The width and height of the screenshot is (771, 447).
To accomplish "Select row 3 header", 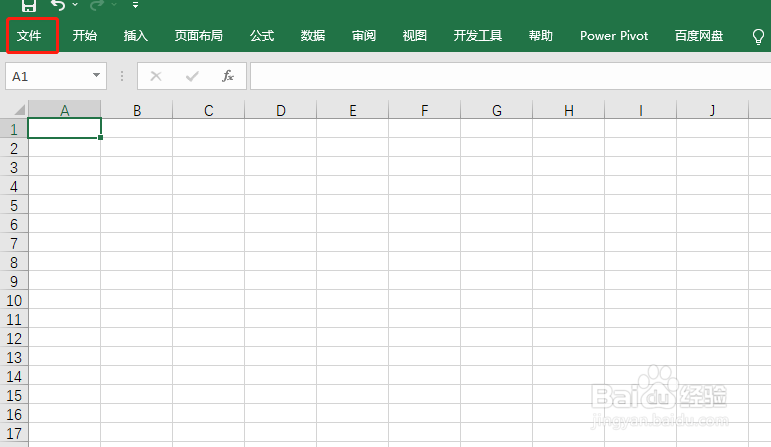I will (x=14, y=168).
